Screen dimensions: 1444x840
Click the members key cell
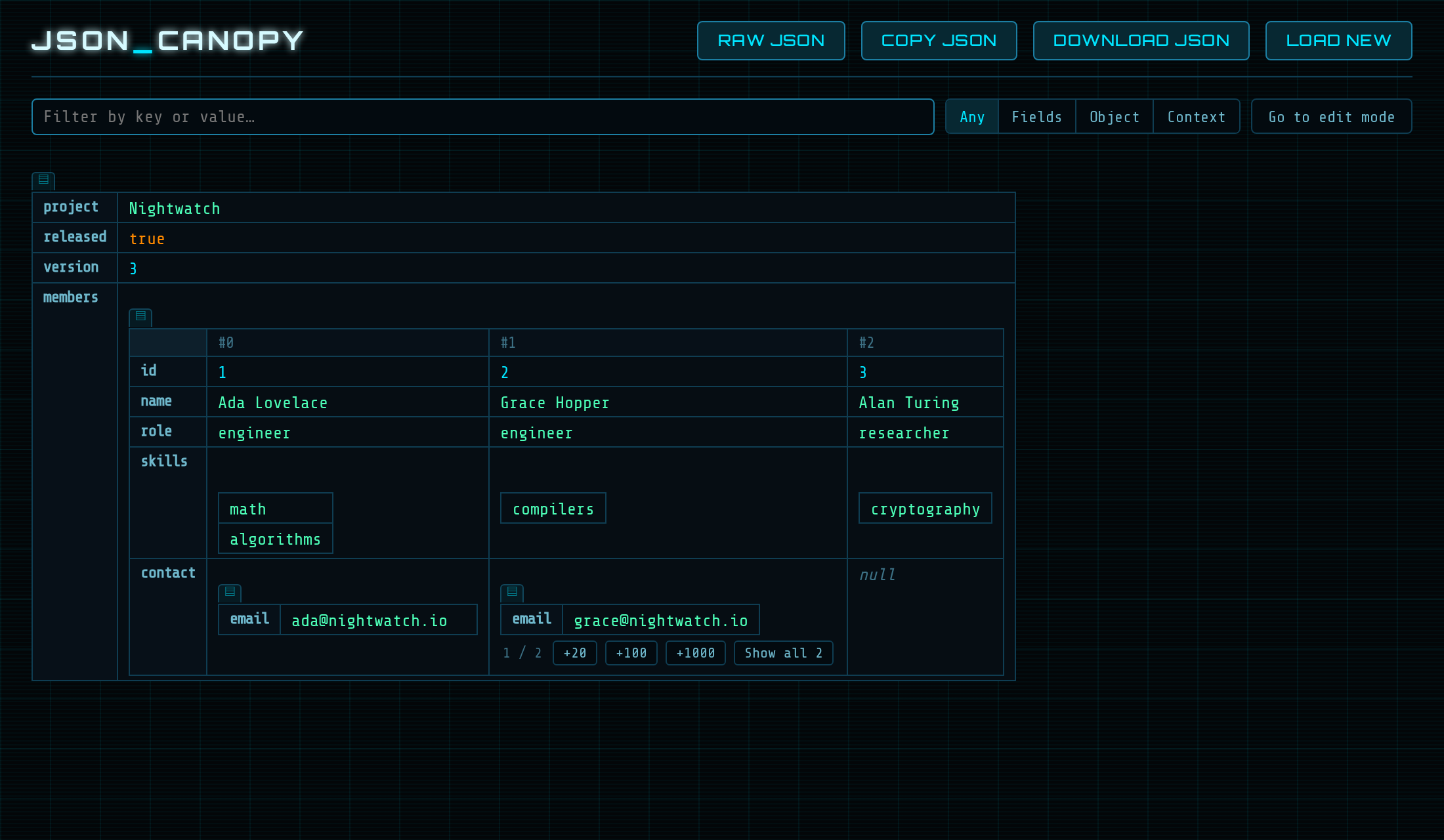tap(75, 482)
